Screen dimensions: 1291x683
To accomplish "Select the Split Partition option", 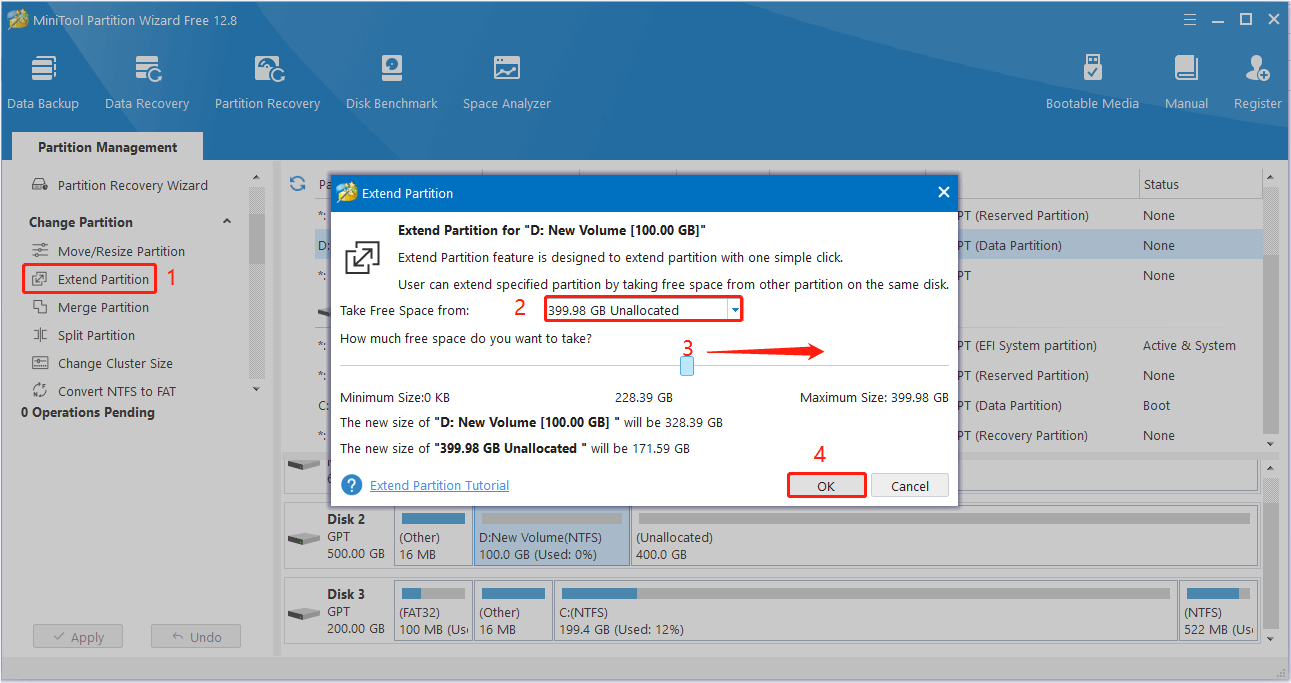I will [x=96, y=335].
